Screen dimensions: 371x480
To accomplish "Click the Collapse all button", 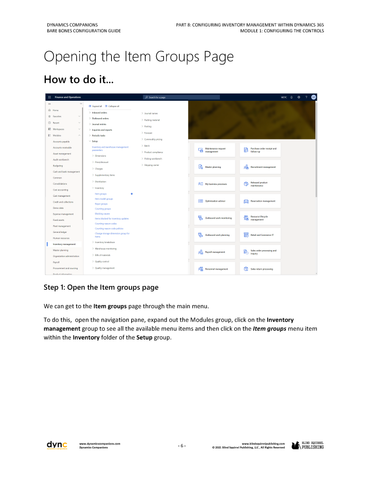I will pos(112,106).
